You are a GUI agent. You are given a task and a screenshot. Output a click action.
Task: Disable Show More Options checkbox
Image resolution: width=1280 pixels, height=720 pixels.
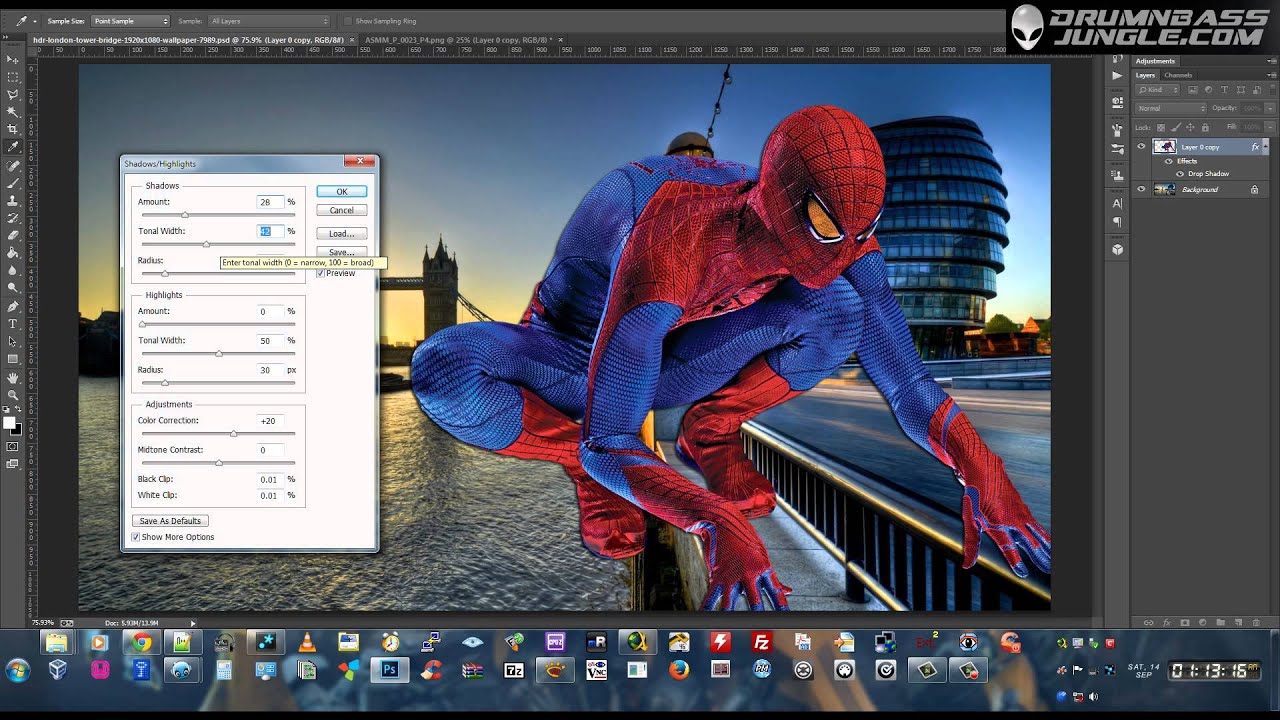tap(136, 537)
